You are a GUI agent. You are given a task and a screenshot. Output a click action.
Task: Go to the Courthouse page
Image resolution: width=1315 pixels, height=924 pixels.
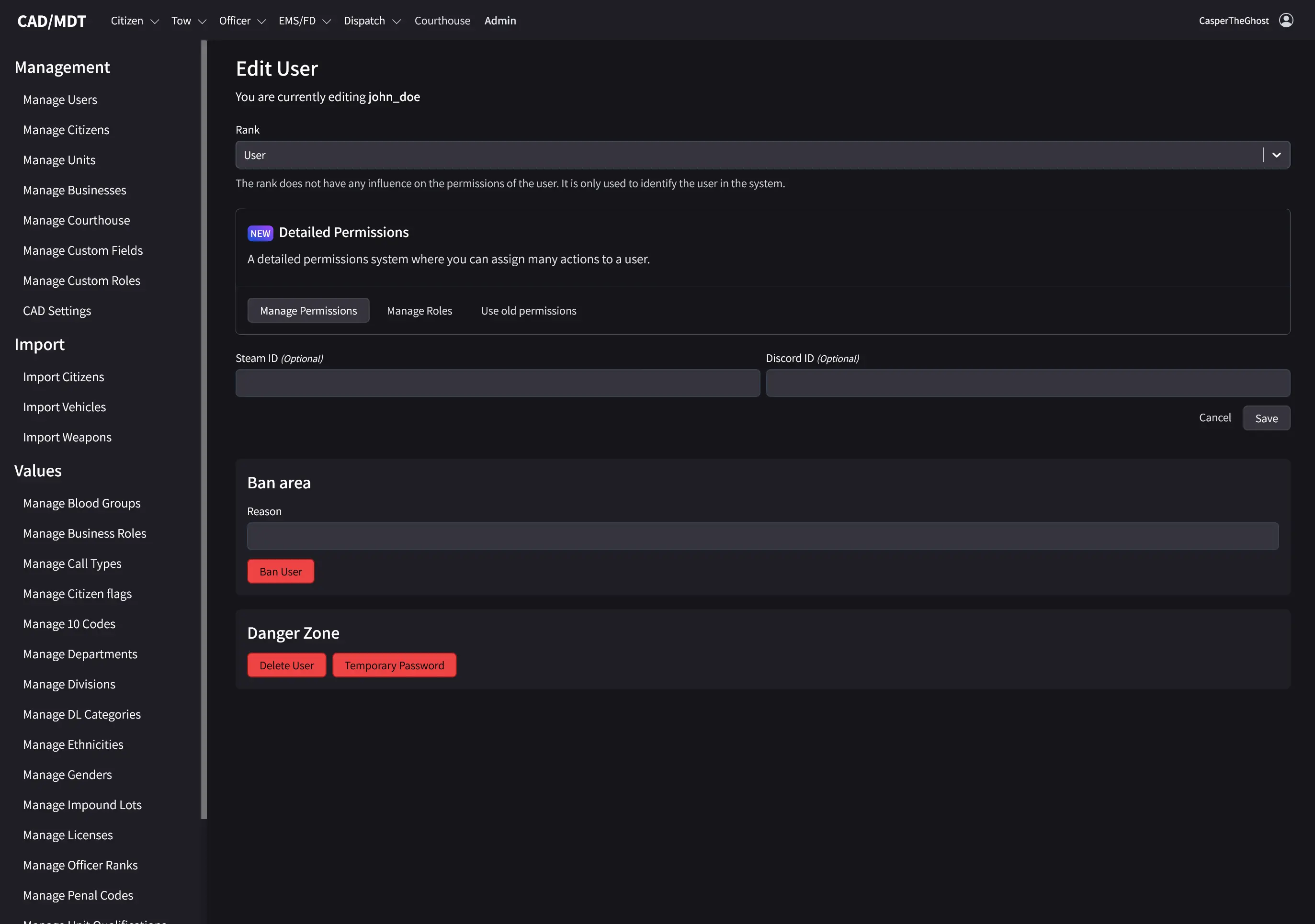pos(442,21)
